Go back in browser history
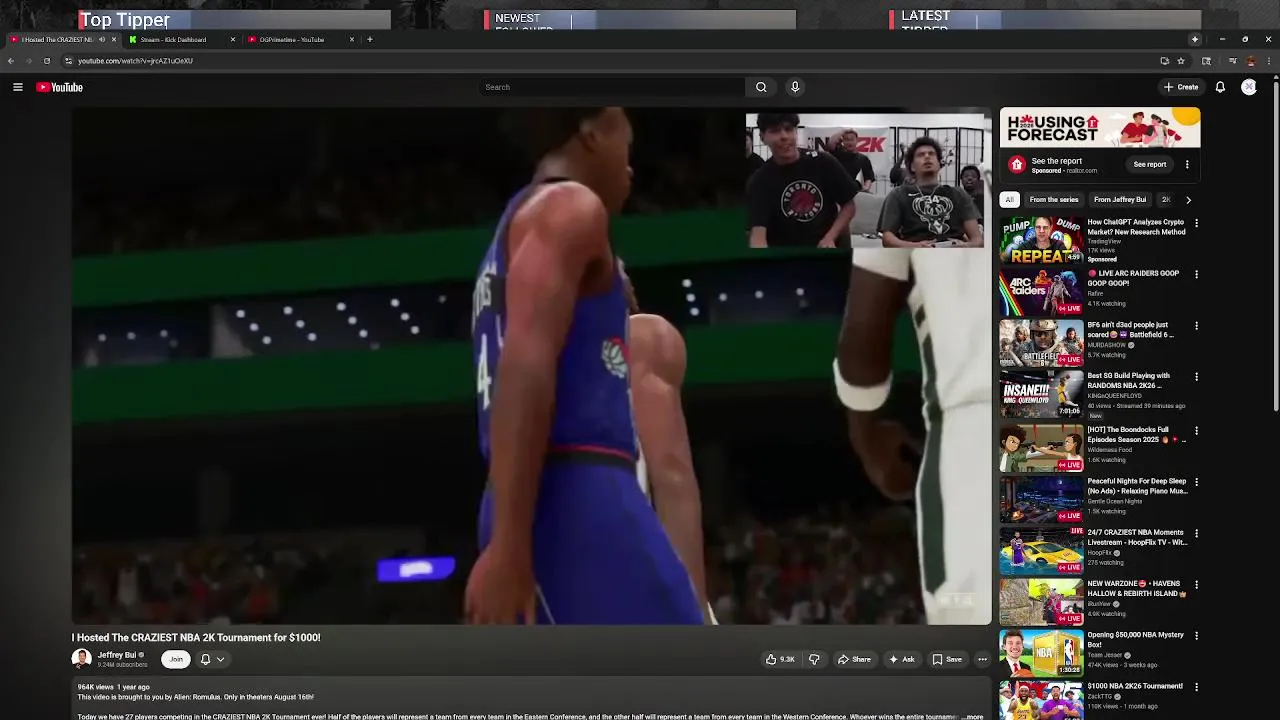 tap(11, 61)
